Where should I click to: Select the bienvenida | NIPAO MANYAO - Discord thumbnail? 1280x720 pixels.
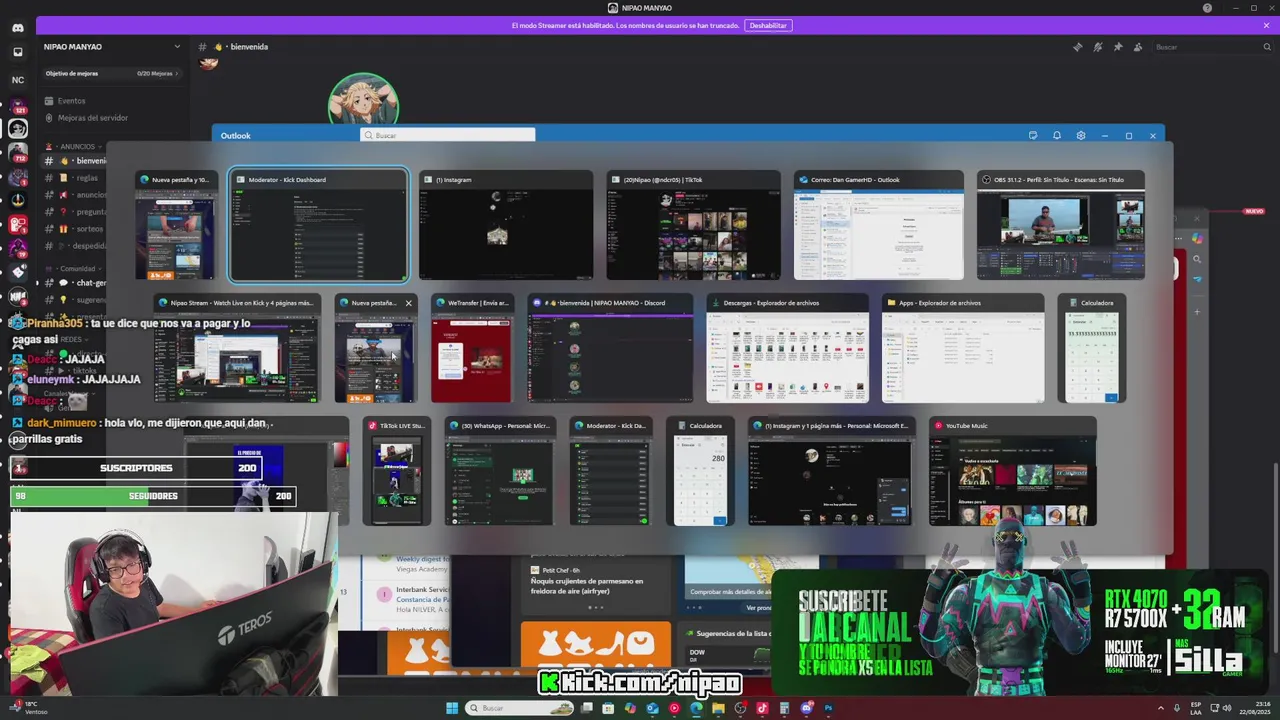[610, 348]
